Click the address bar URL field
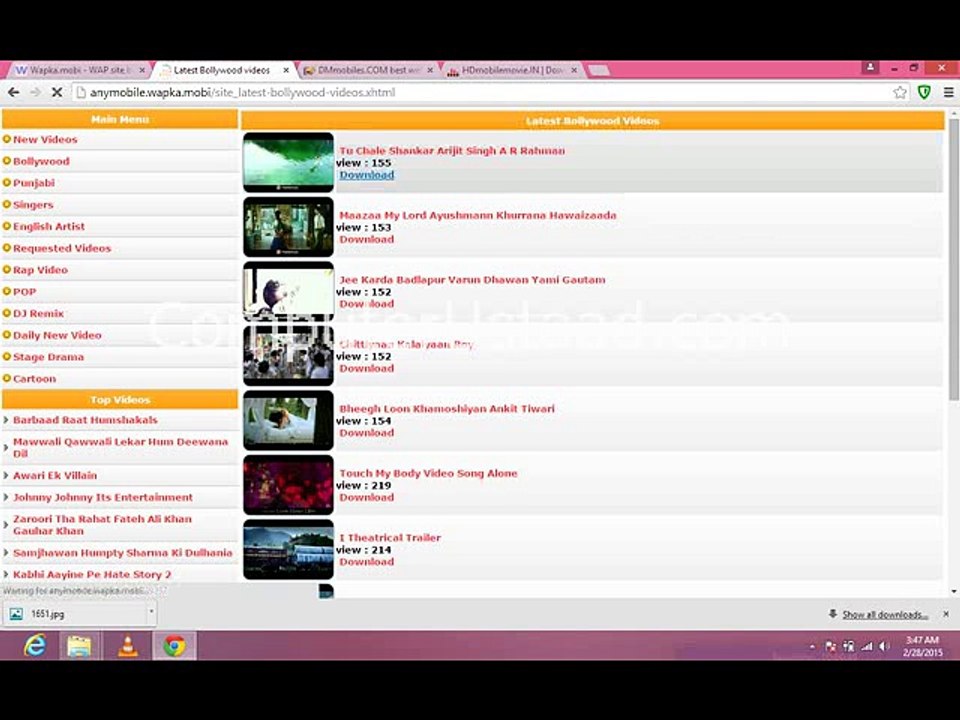Screen dimensions: 960x720 484,92
